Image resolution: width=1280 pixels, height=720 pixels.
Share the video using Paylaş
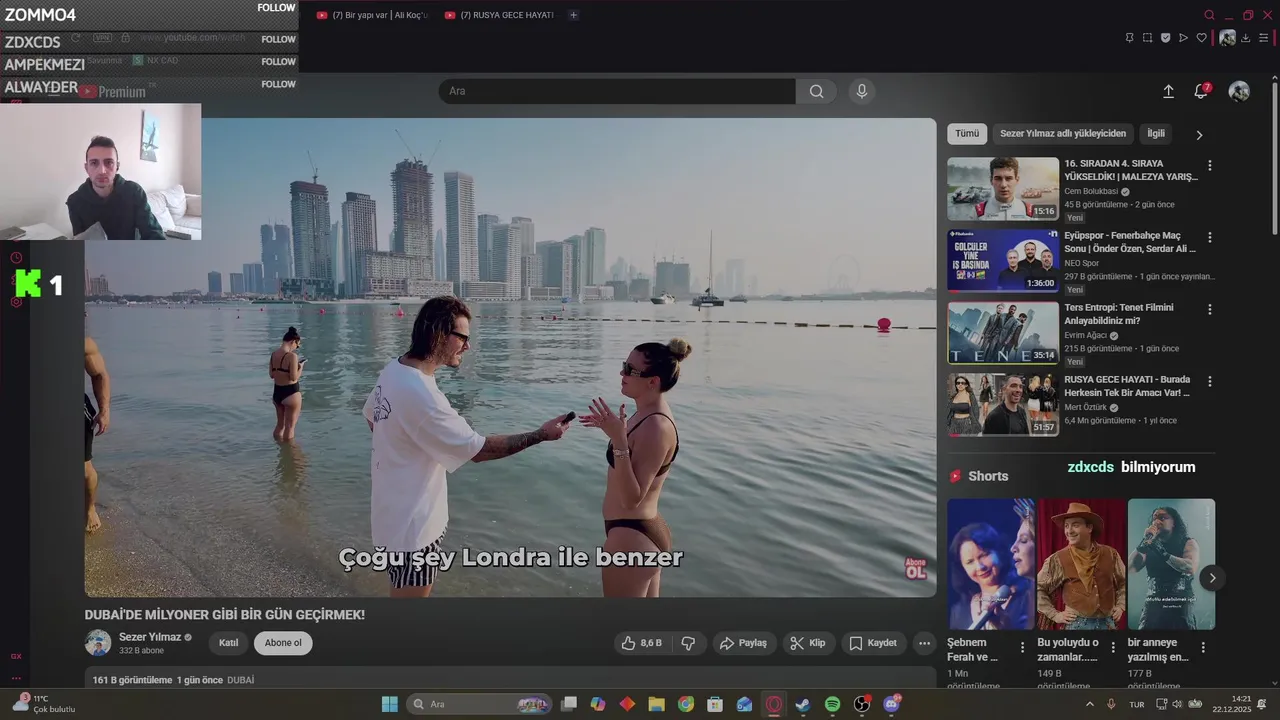pos(743,643)
